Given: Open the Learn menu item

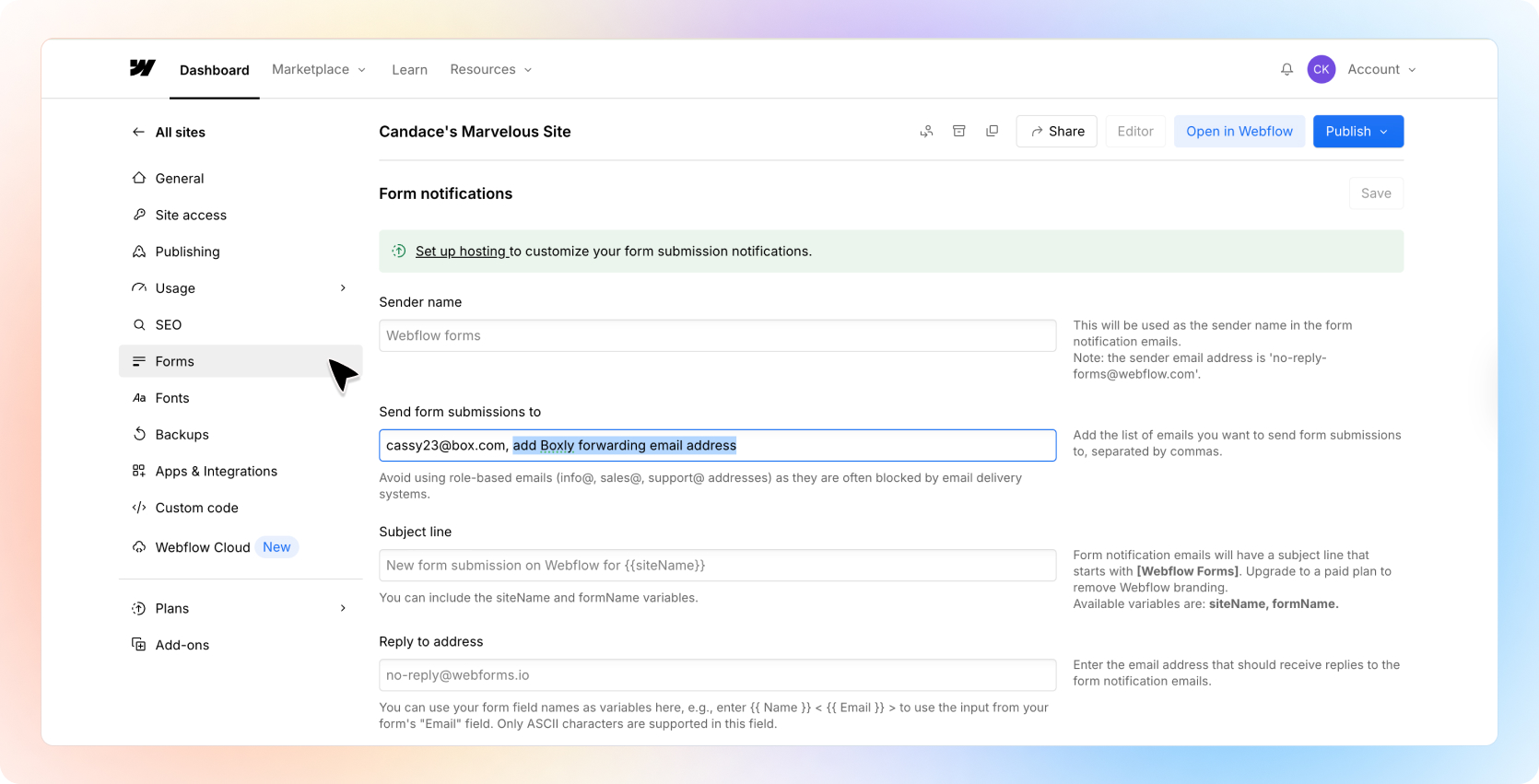Looking at the screenshot, I should click(409, 70).
